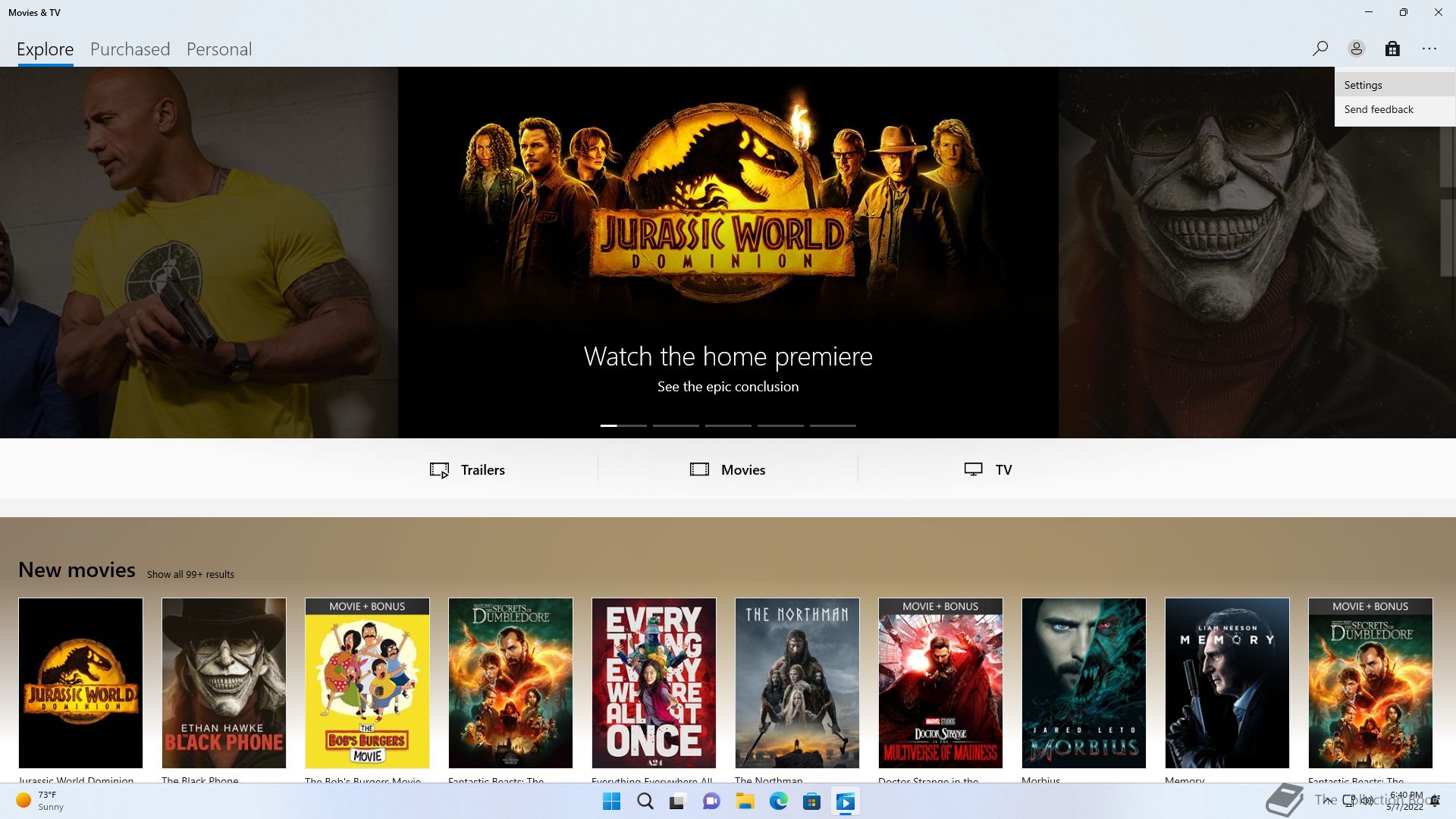
Task: Open Teams Chat taskbar icon
Action: (x=711, y=802)
